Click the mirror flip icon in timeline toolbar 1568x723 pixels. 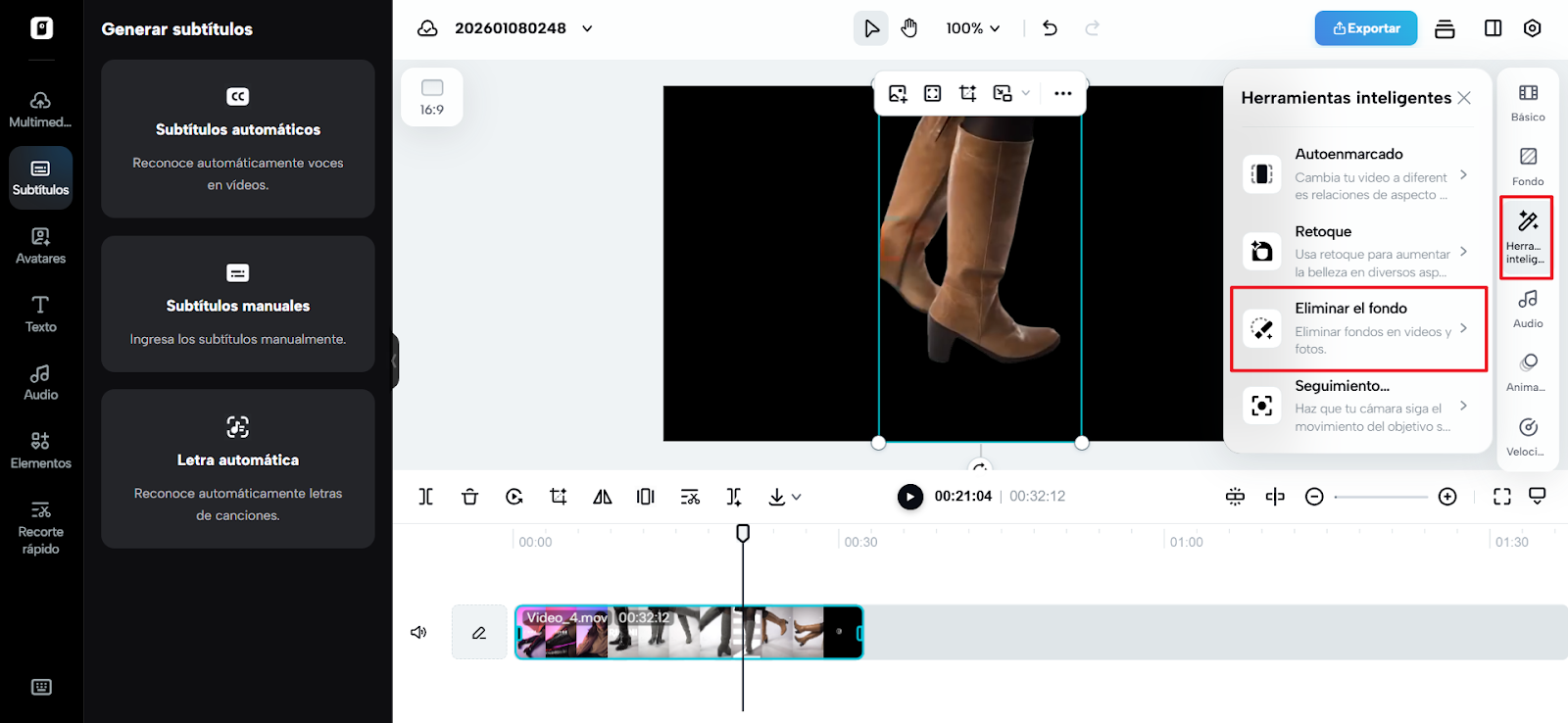(x=602, y=497)
